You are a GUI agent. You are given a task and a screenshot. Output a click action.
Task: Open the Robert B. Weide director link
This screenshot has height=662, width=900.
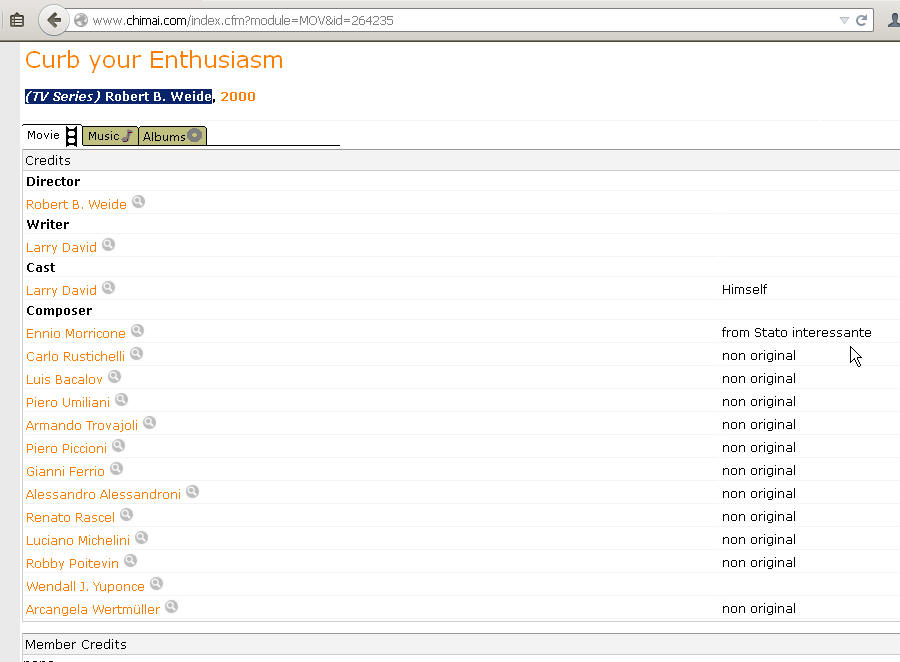[76, 204]
